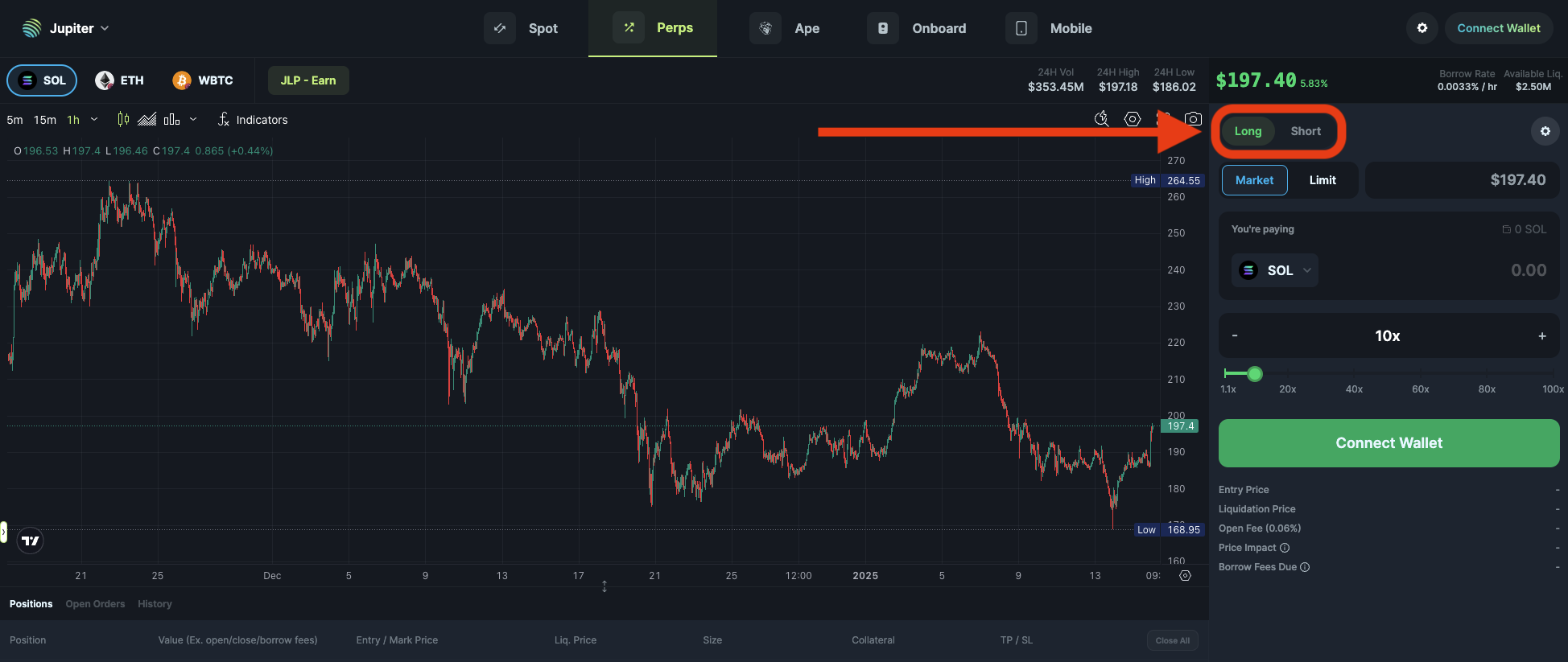Click the Low 168.95 price label

click(x=1169, y=529)
